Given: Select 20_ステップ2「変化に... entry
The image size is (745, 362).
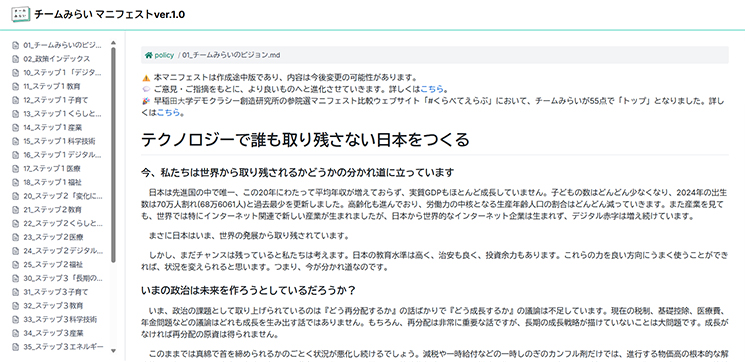Looking at the screenshot, I should click(63, 196).
